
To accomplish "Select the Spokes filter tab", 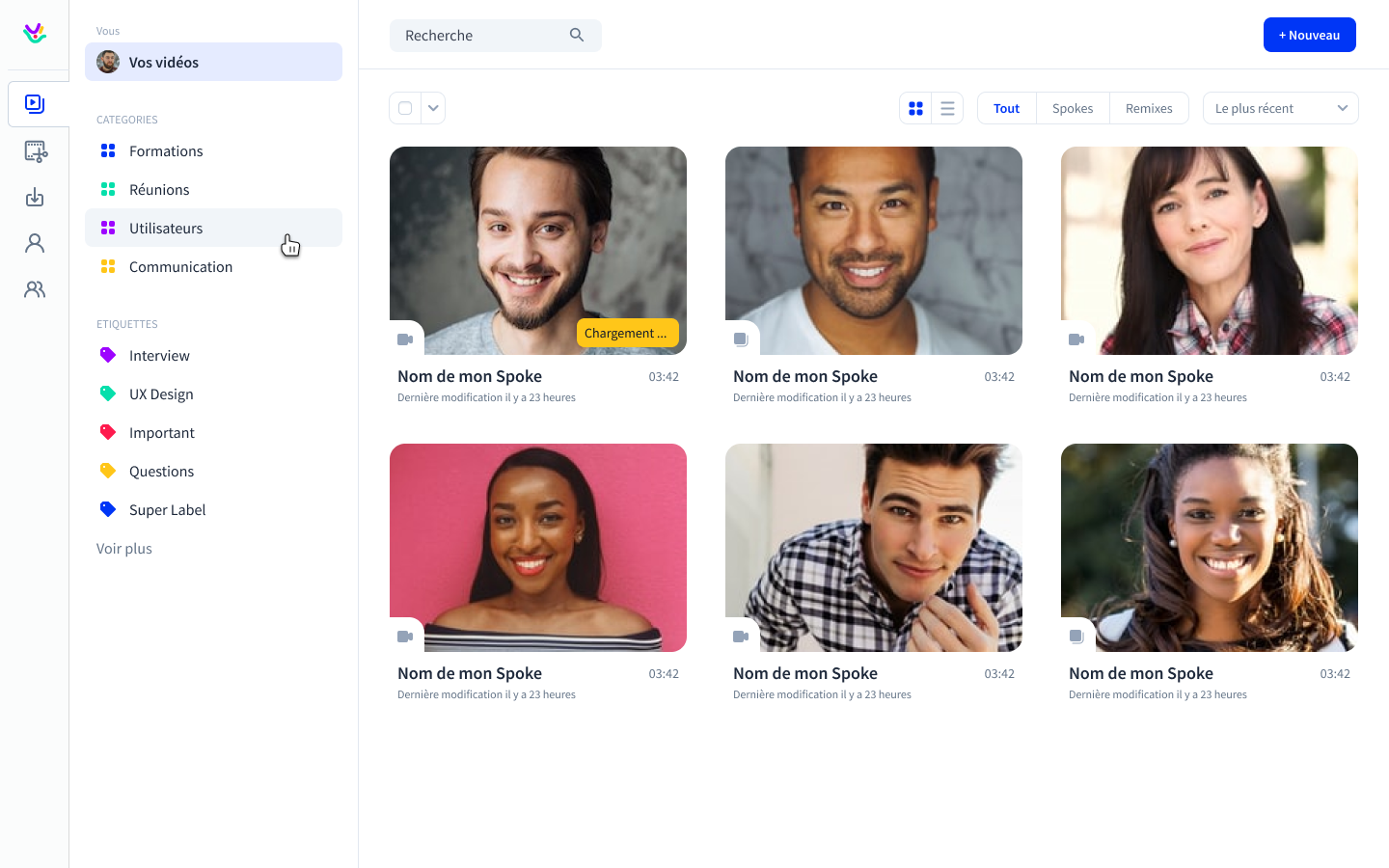I will coord(1073,109).
